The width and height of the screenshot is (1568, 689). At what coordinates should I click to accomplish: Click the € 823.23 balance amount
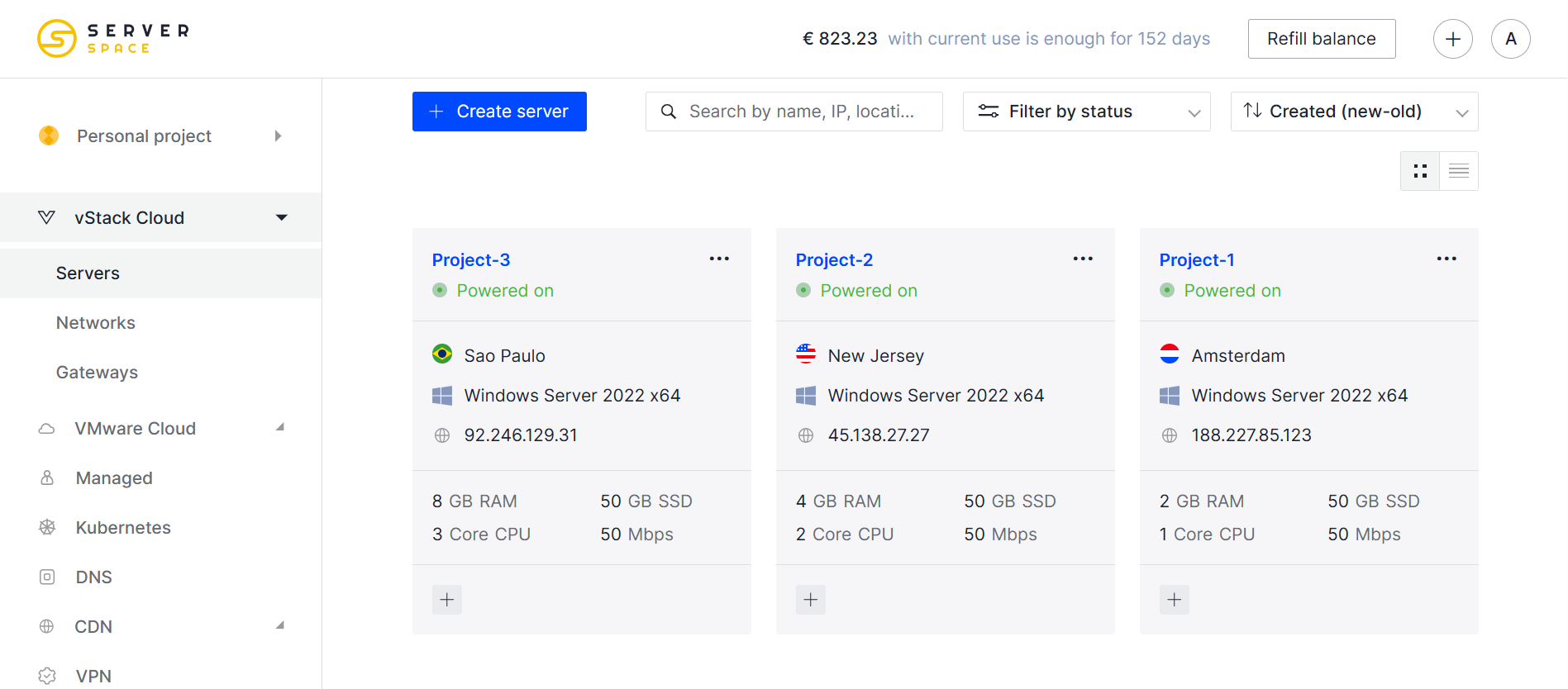[840, 39]
